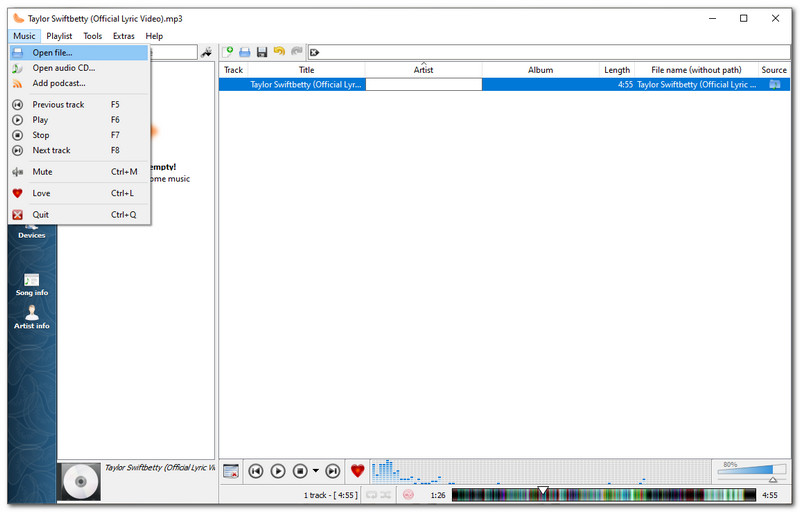Toggle the repeat mode icon
Image resolution: width=800 pixels, height=512 pixels.
coord(371,495)
